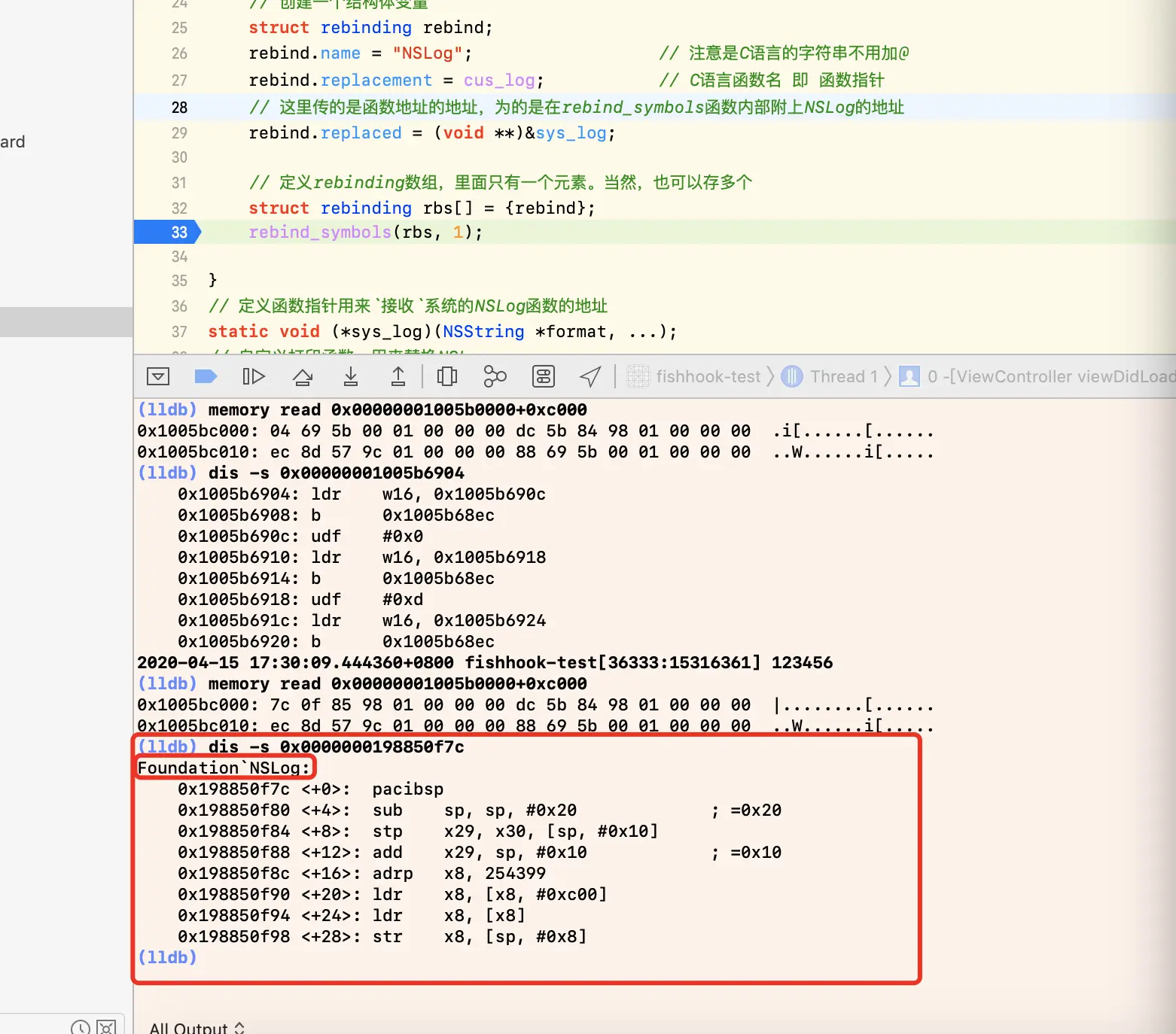Hide the debug area with toggle icon
The width and height of the screenshot is (1176, 1034).
tap(158, 376)
